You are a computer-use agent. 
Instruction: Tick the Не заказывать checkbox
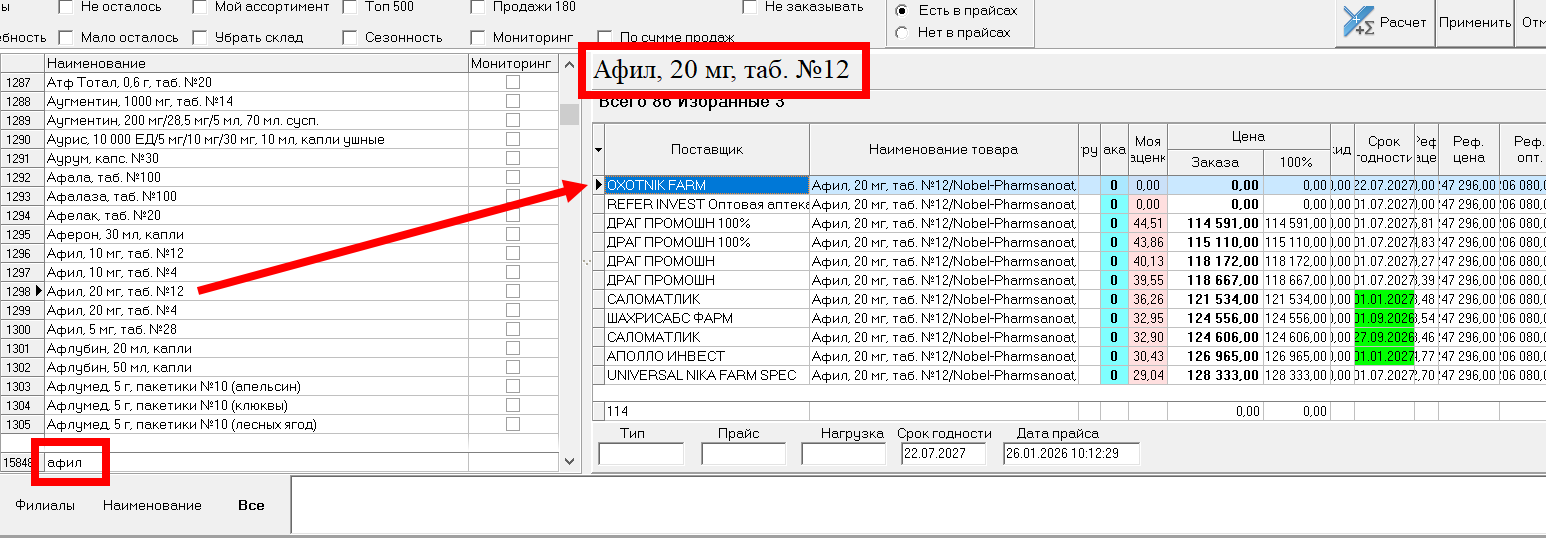click(x=750, y=7)
